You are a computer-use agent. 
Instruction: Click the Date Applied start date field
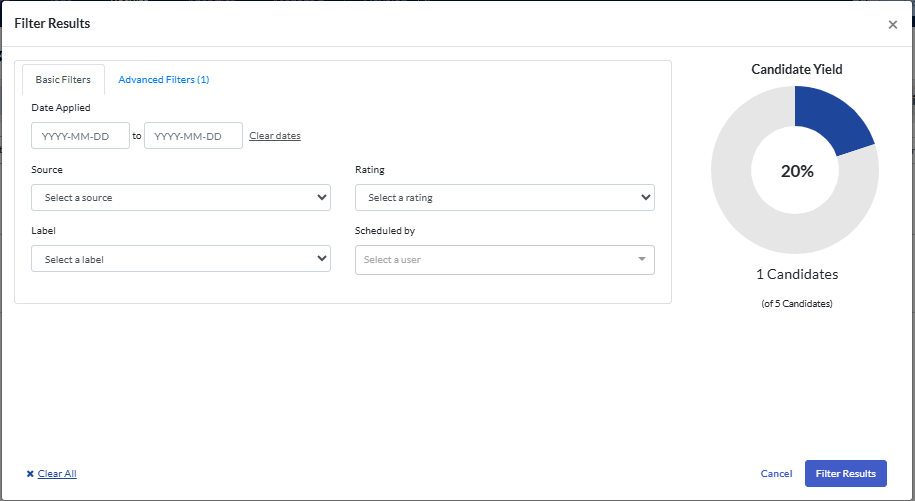[x=80, y=136]
